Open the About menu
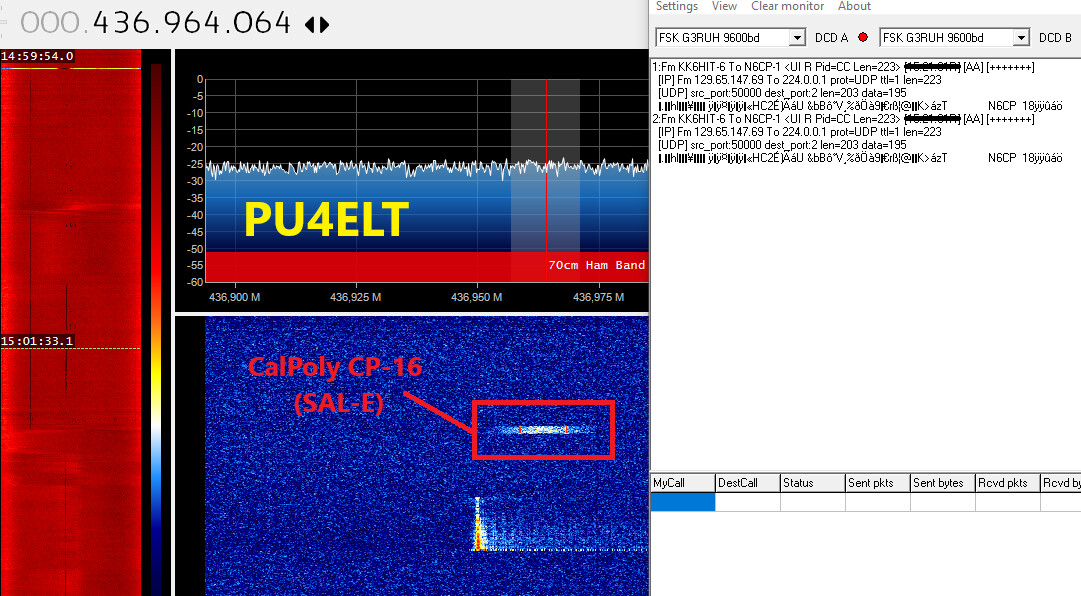Image resolution: width=1081 pixels, height=596 pixels. [854, 7]
